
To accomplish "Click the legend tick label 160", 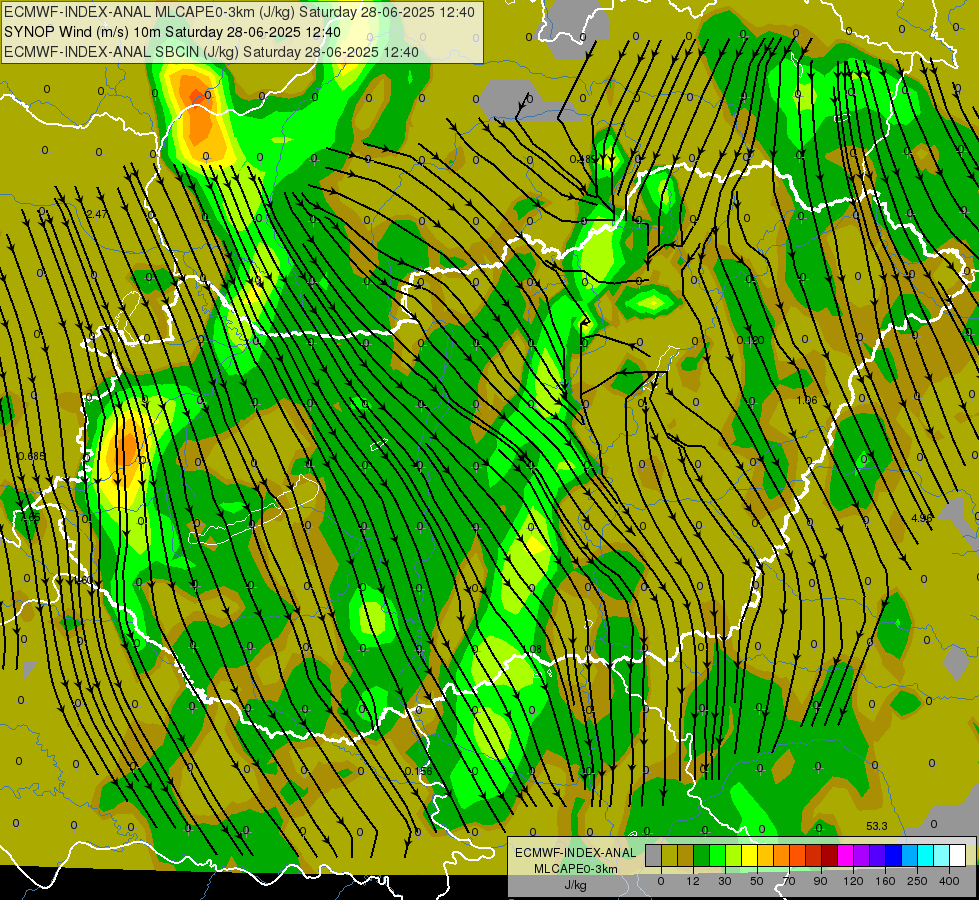I will click(885, 881).
